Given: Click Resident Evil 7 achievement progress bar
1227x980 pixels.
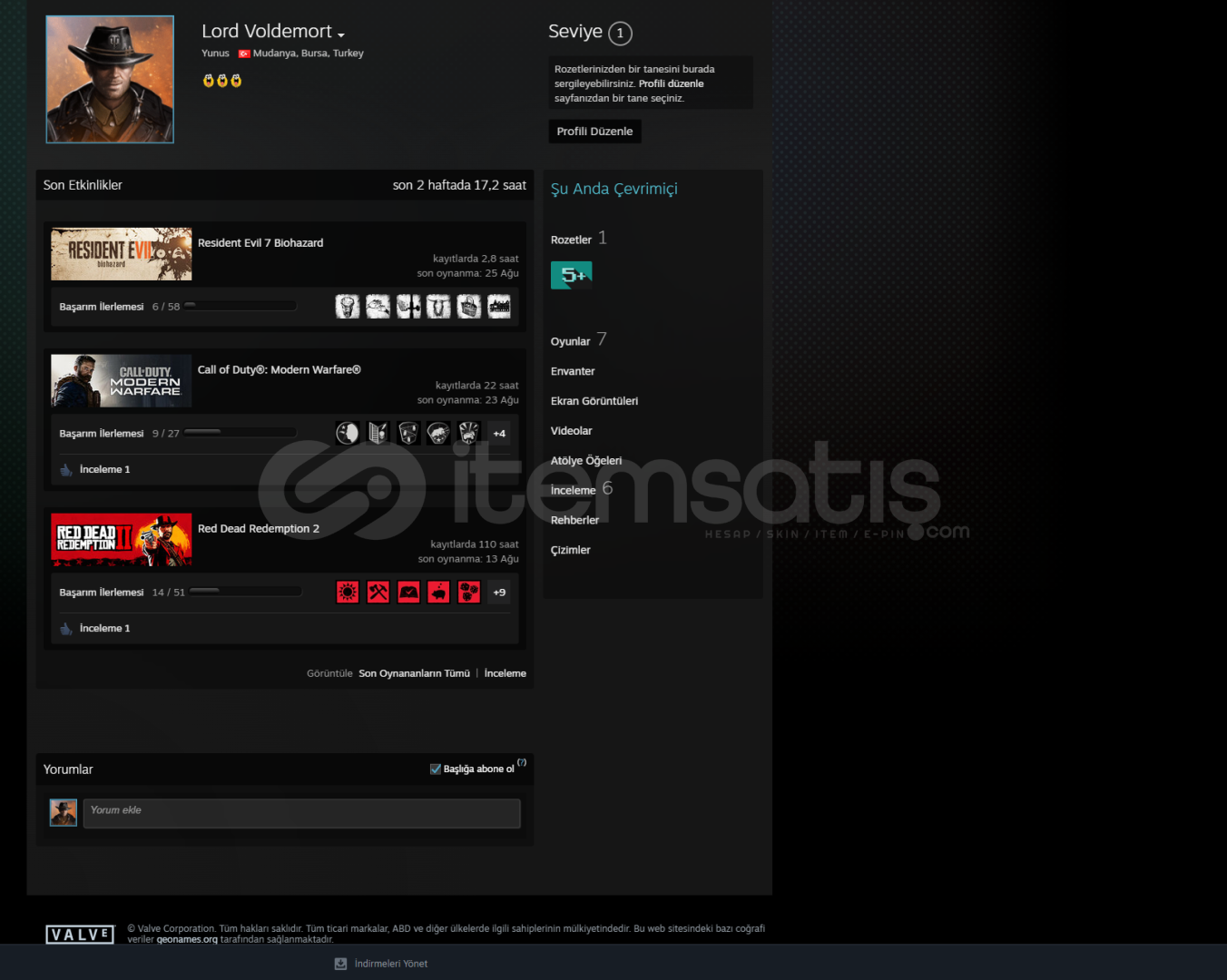Looking at the screenshot, I should click(240, 306).
